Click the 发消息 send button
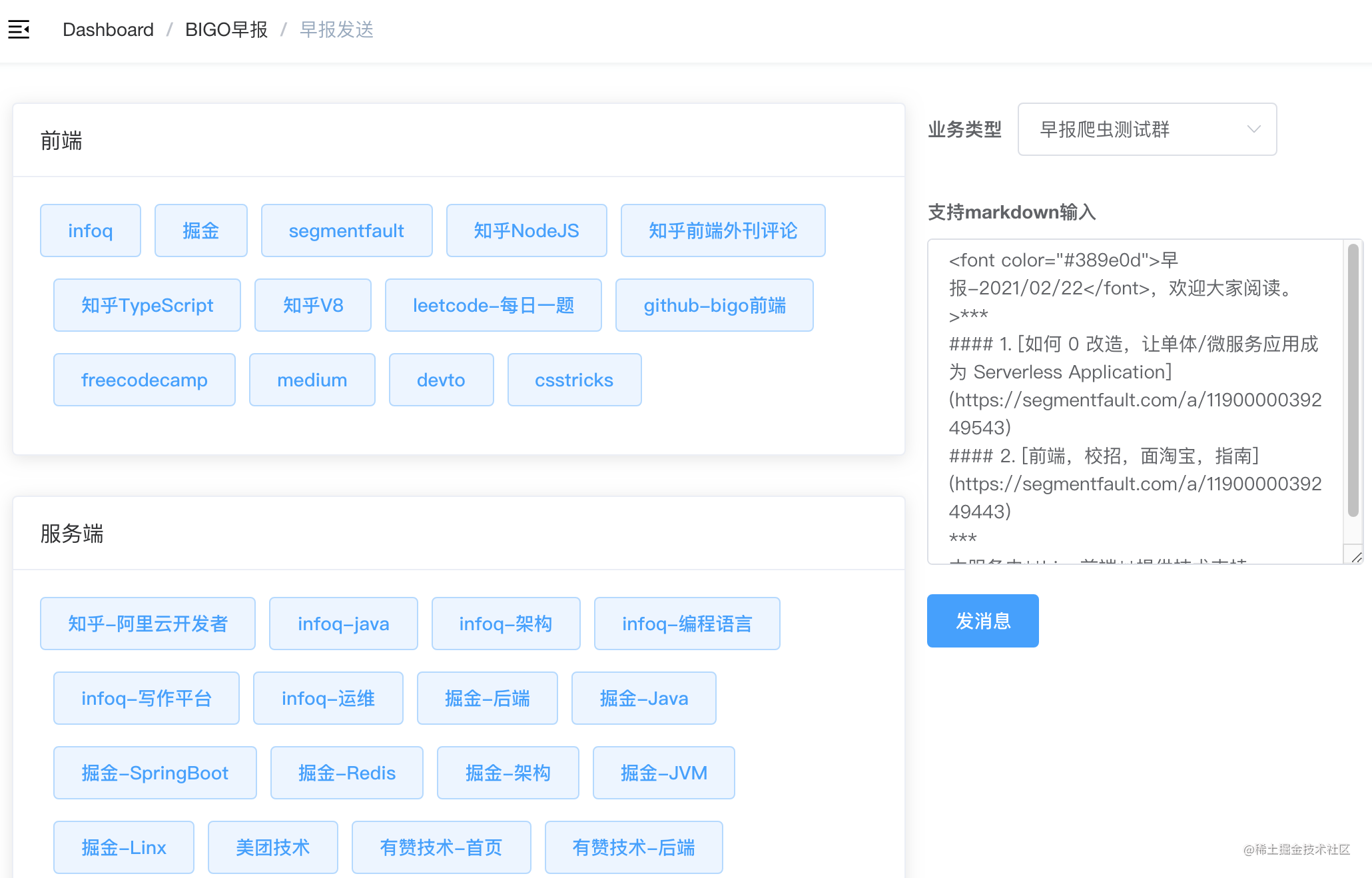1372x878 pixels. click(982, 621)
